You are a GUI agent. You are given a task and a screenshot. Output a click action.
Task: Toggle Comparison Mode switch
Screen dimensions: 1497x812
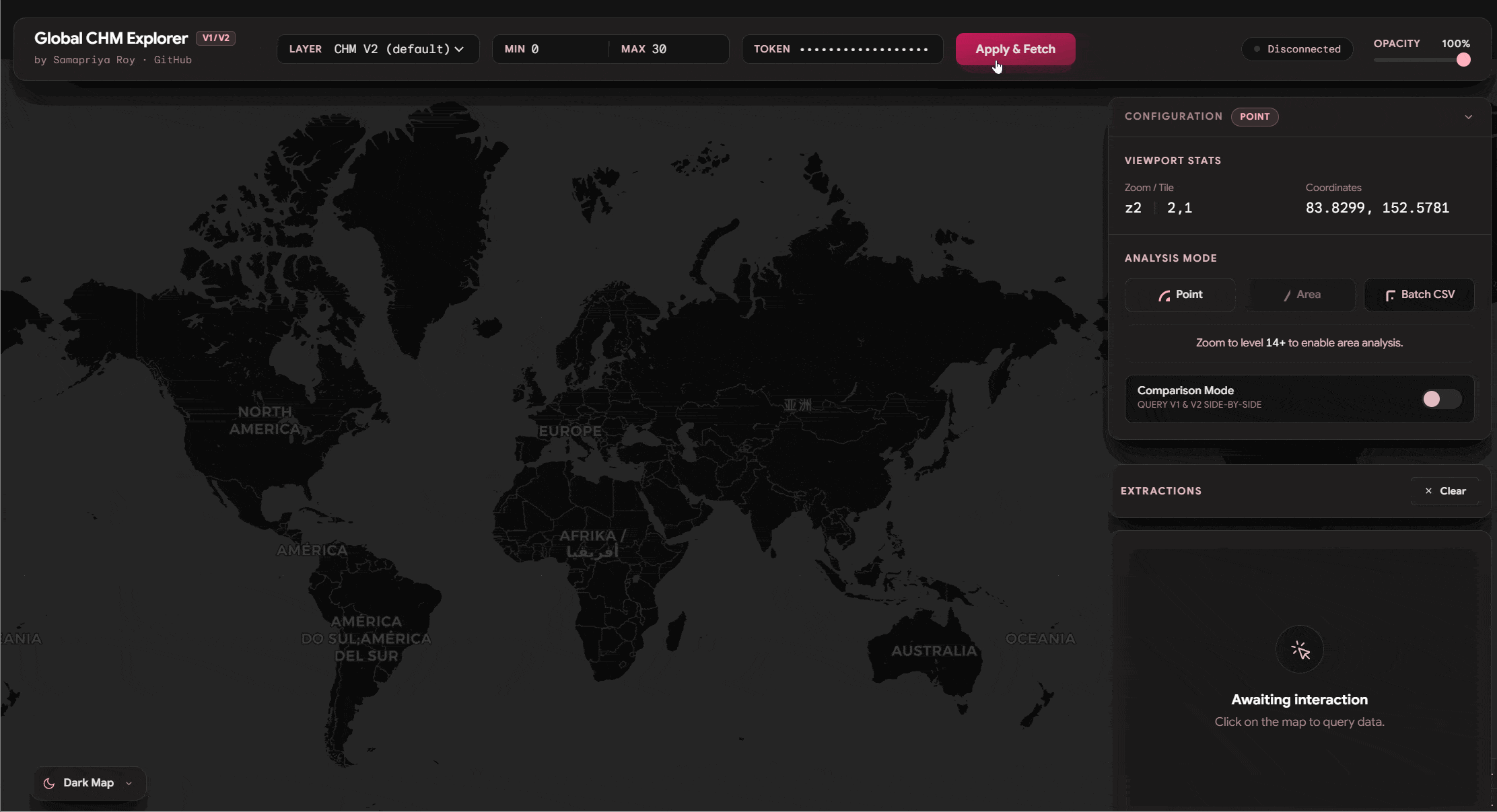click(x=1441, y=399)
